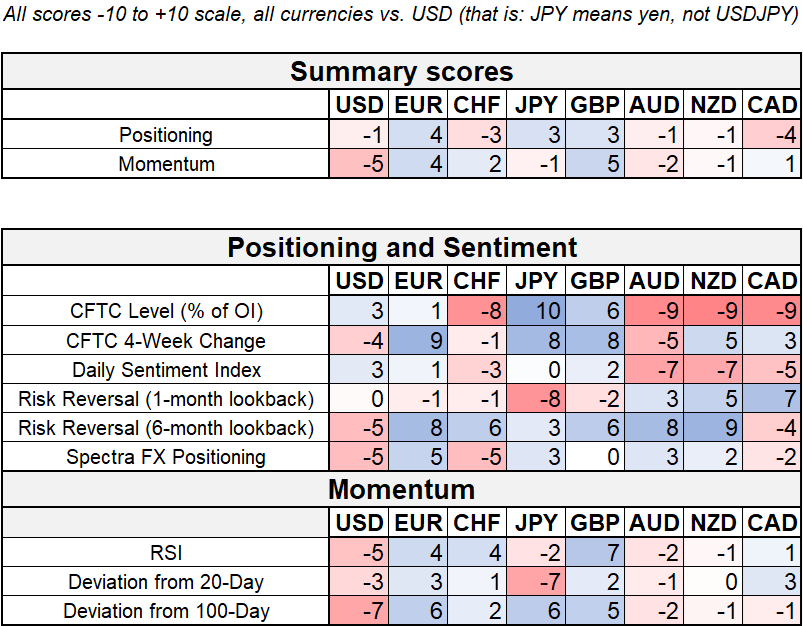
Task: Click the Deviation from 20-Day row label
Action: coord(166,581)
